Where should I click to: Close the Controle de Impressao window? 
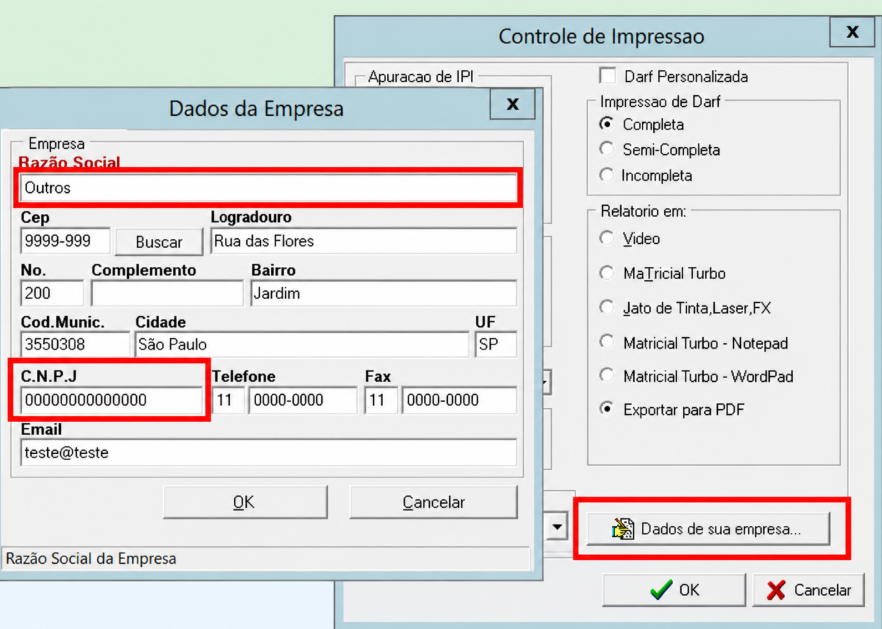[852, 32]
